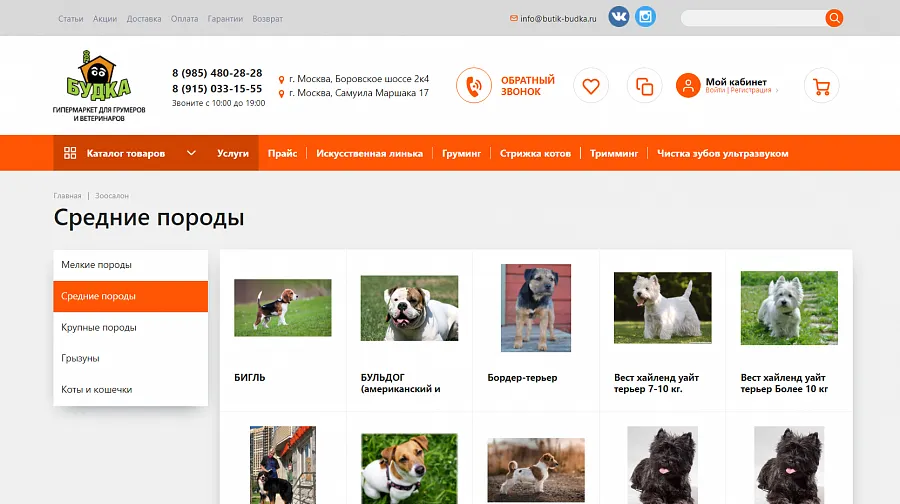900x504 pixels.
Task: Click the Регистрация link
Action: point(751,90)
